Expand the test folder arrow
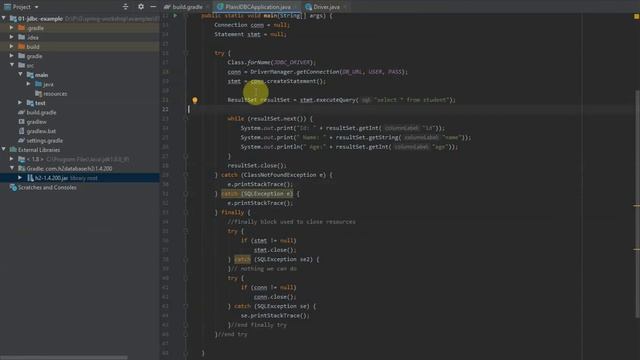The image size is (640, 360). pos(20,103)
